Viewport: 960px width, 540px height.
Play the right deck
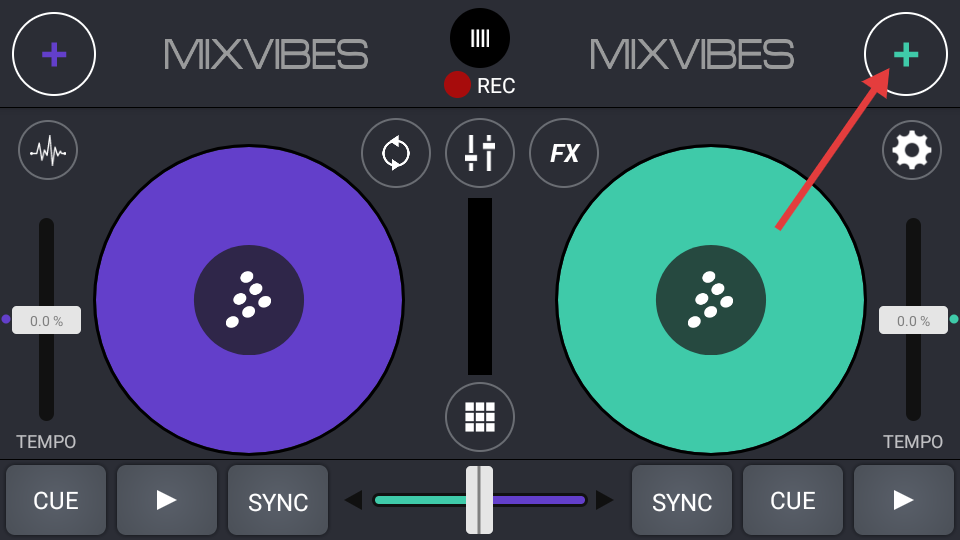click(x=903, y=500)
